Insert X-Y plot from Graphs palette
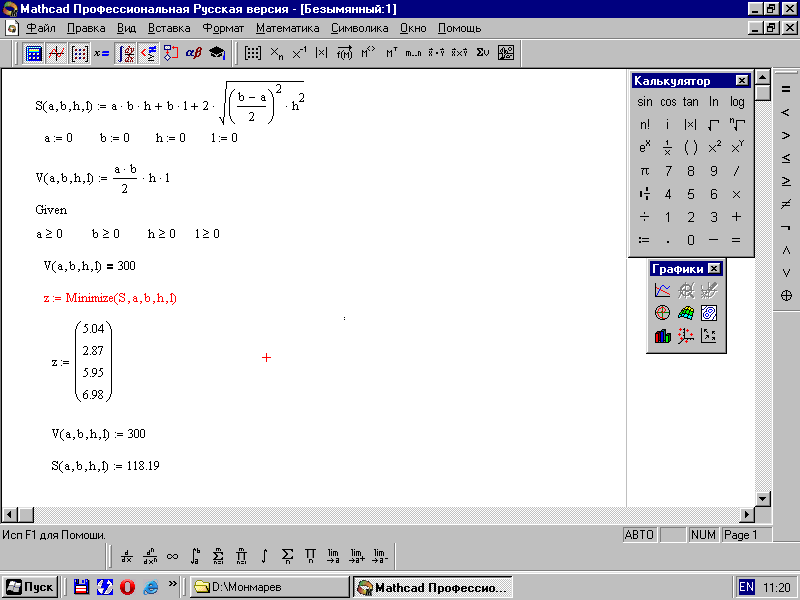 (x=662, y=290)
